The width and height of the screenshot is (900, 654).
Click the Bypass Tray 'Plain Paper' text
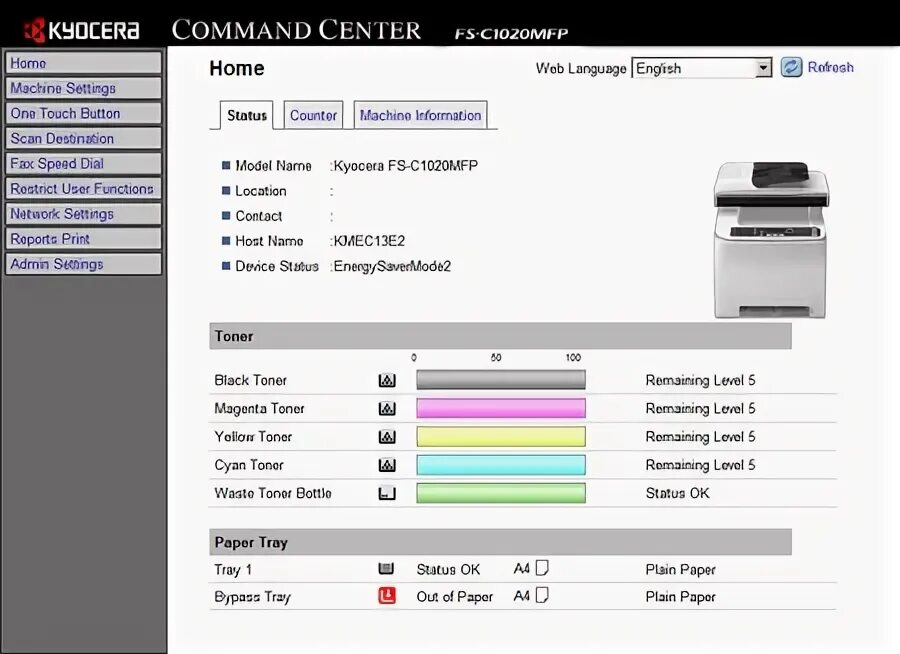680,597
